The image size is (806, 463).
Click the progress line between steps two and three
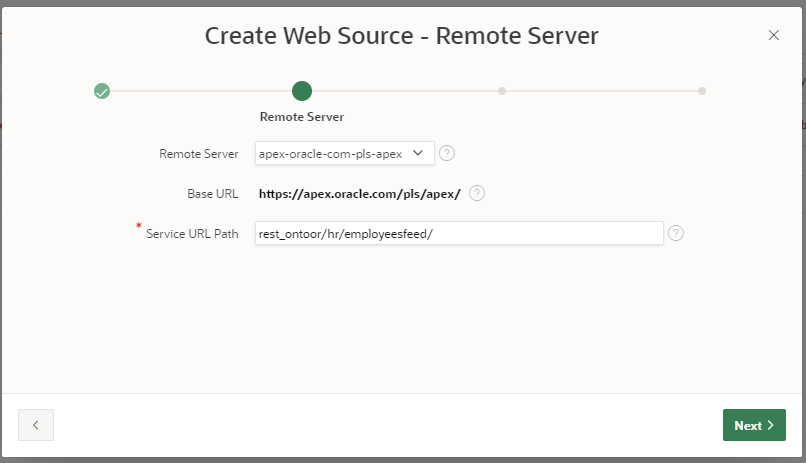tap(402, 91)
